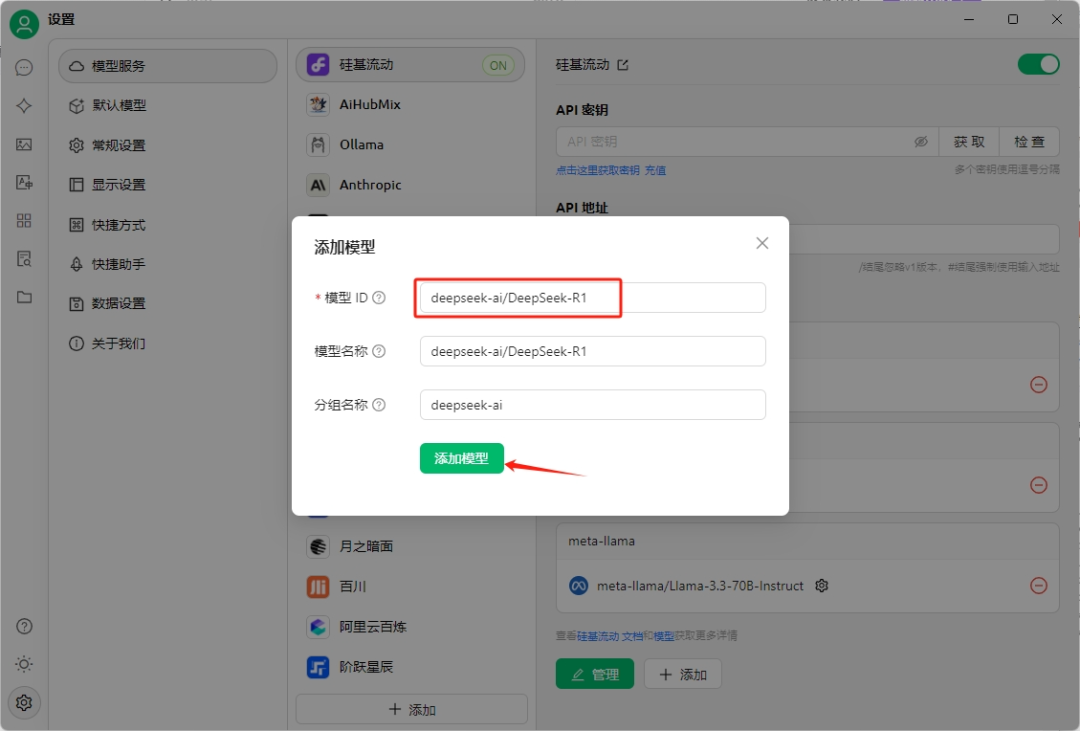Open 数据设置 settings menu

click(x=168, y=303)
